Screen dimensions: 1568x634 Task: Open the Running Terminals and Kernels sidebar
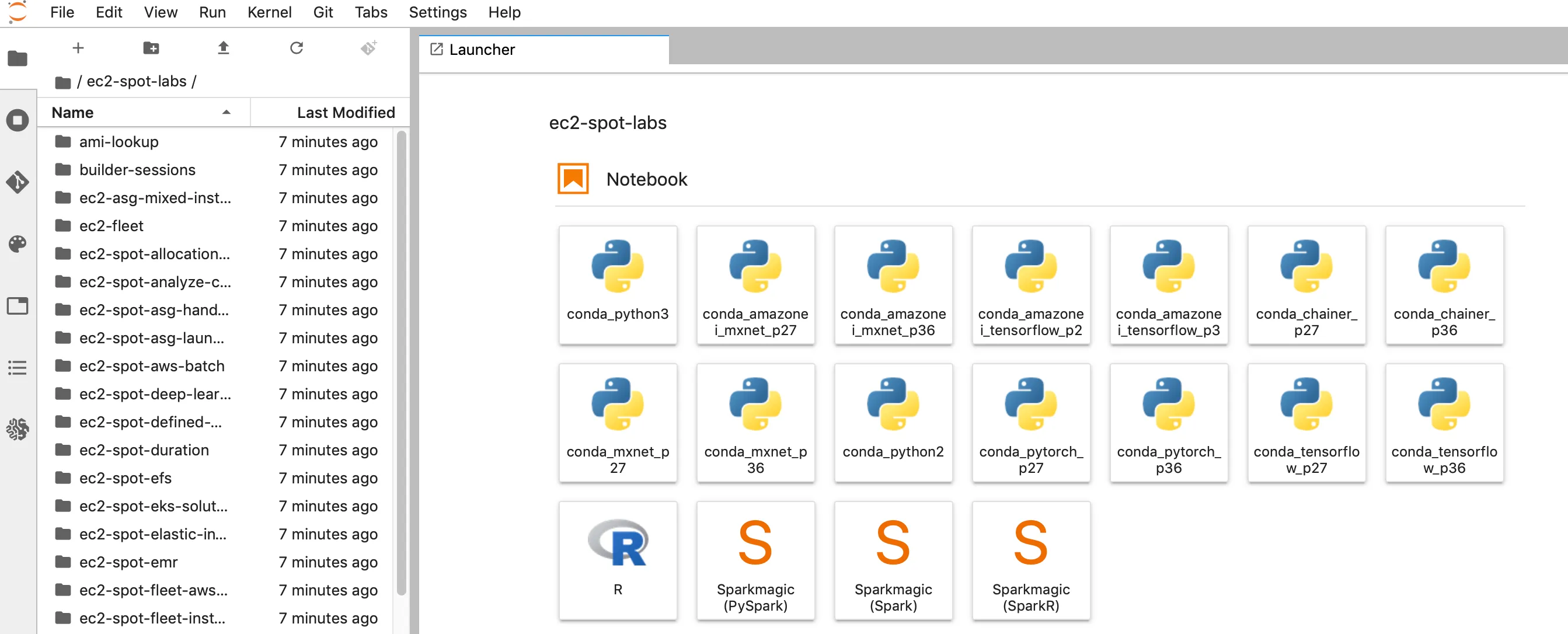[x=17, y=120]
